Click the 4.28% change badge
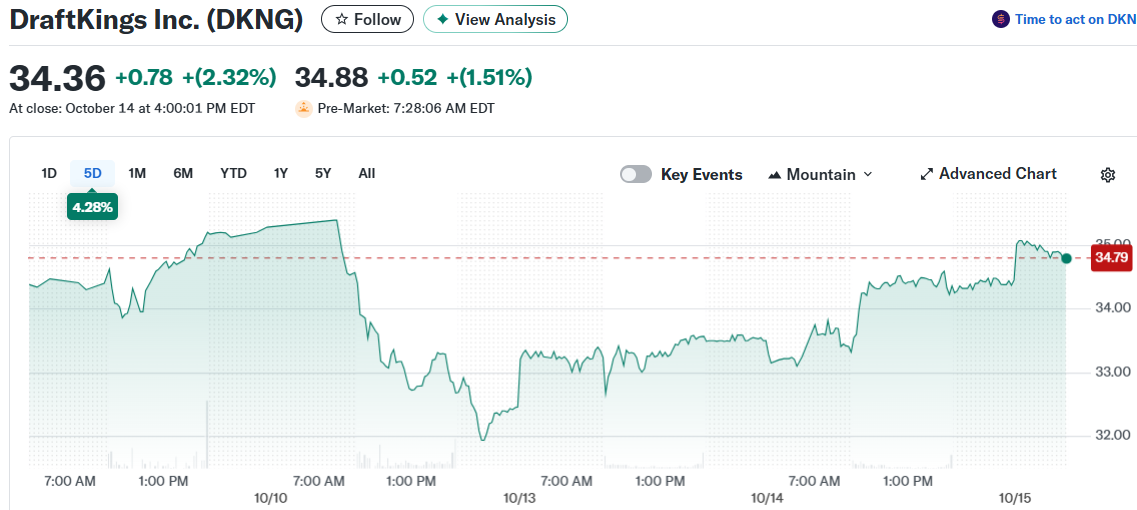The width and height of the screenshot is (1137, 510). pyautogui.click(x=92, y=207)
